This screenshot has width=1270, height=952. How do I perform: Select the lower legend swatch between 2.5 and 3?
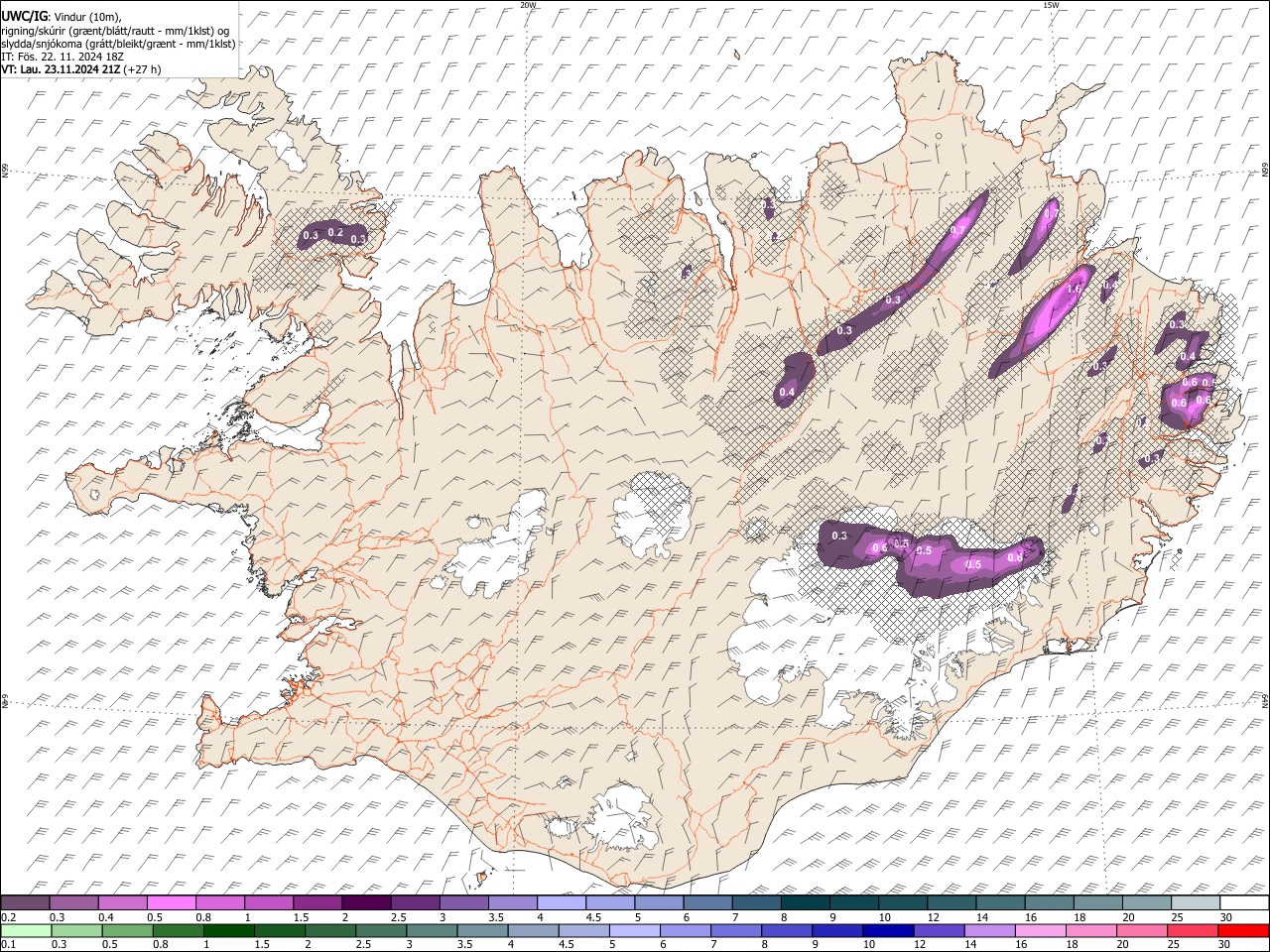pos(381,930)
